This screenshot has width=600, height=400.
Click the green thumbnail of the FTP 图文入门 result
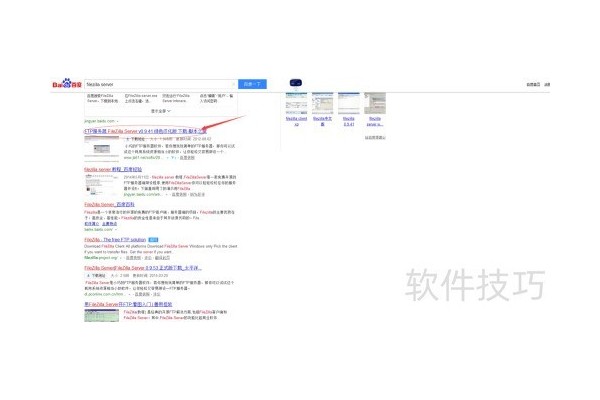[102, 315]
